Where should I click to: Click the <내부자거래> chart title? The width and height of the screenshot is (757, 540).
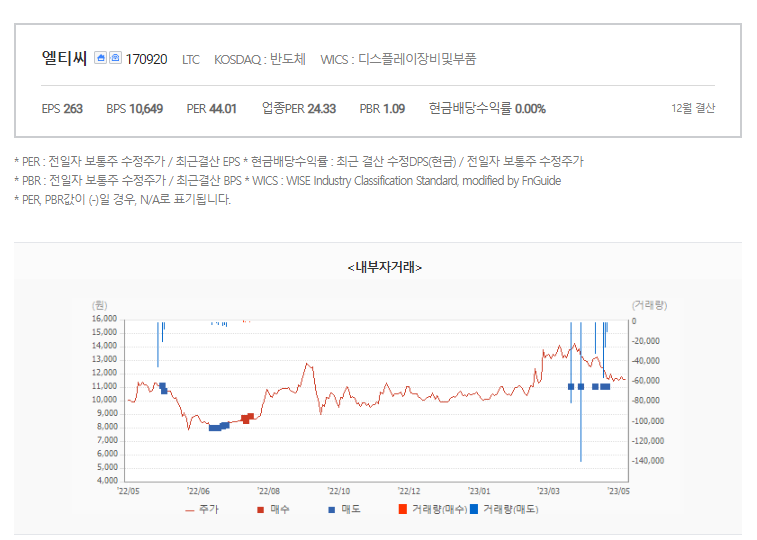tap(385, 267)
